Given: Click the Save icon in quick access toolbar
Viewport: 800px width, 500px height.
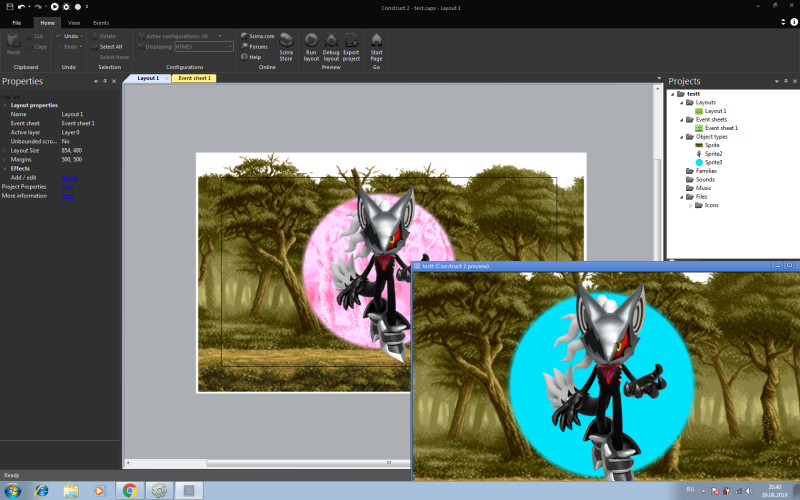Looking at the screenshot, I should click(9, 7).
